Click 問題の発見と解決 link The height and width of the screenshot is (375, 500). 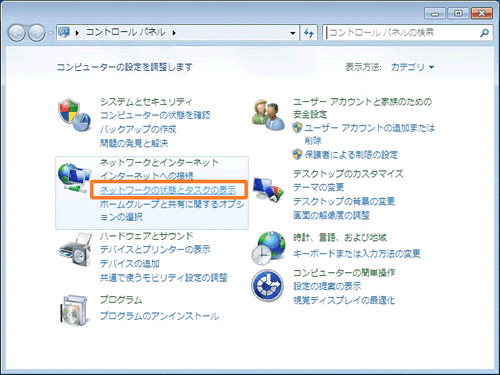(134, 143)
